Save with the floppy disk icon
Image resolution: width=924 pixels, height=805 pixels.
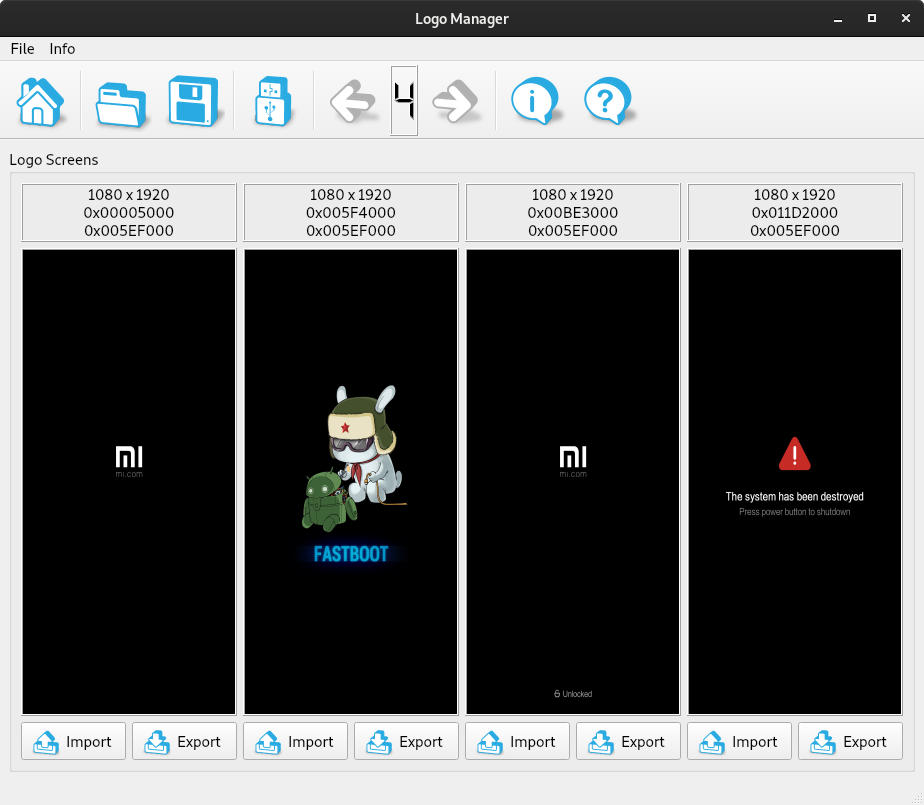(x=194, y=101)
